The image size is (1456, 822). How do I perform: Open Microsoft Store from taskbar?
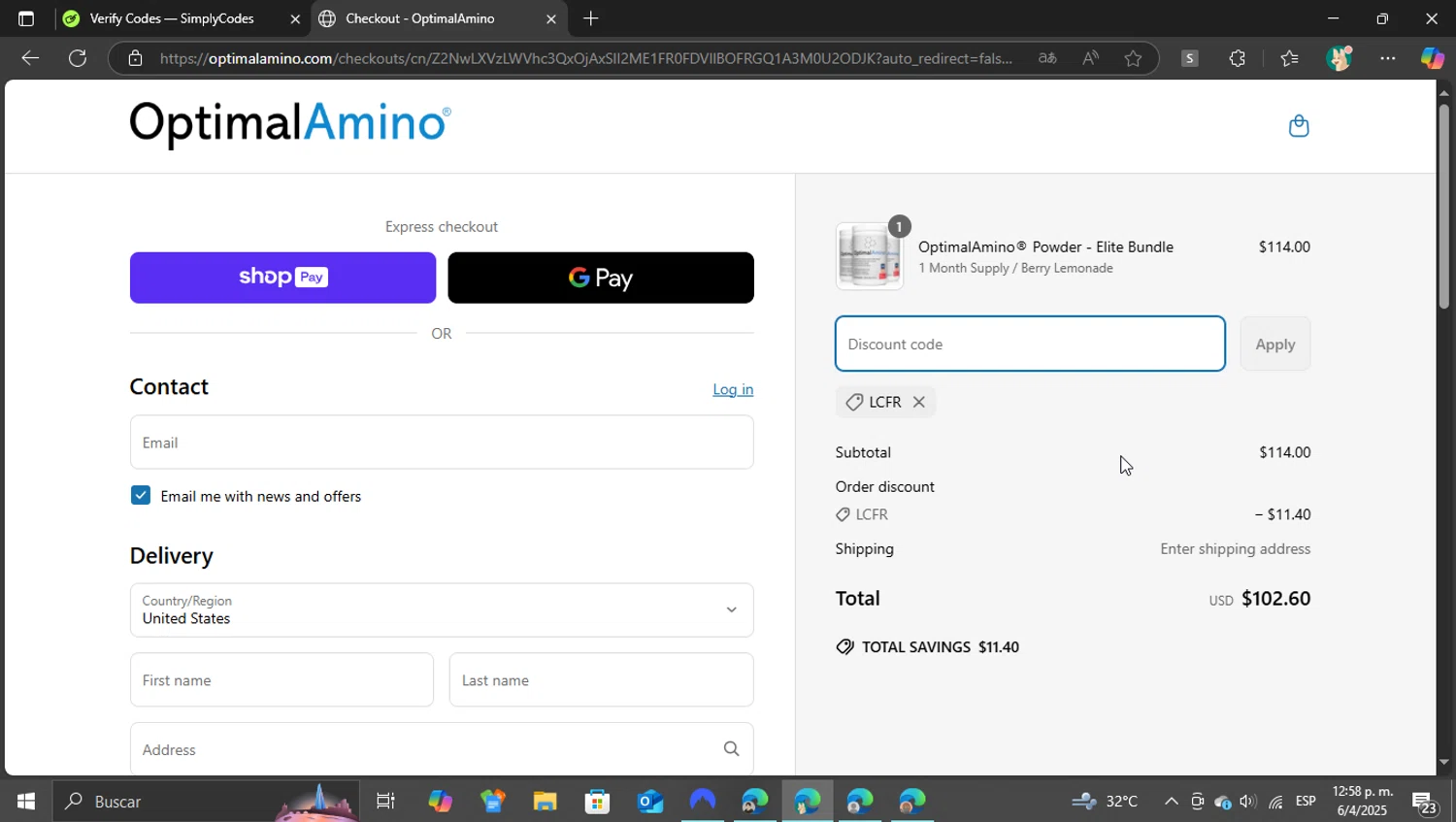(597, 801)
